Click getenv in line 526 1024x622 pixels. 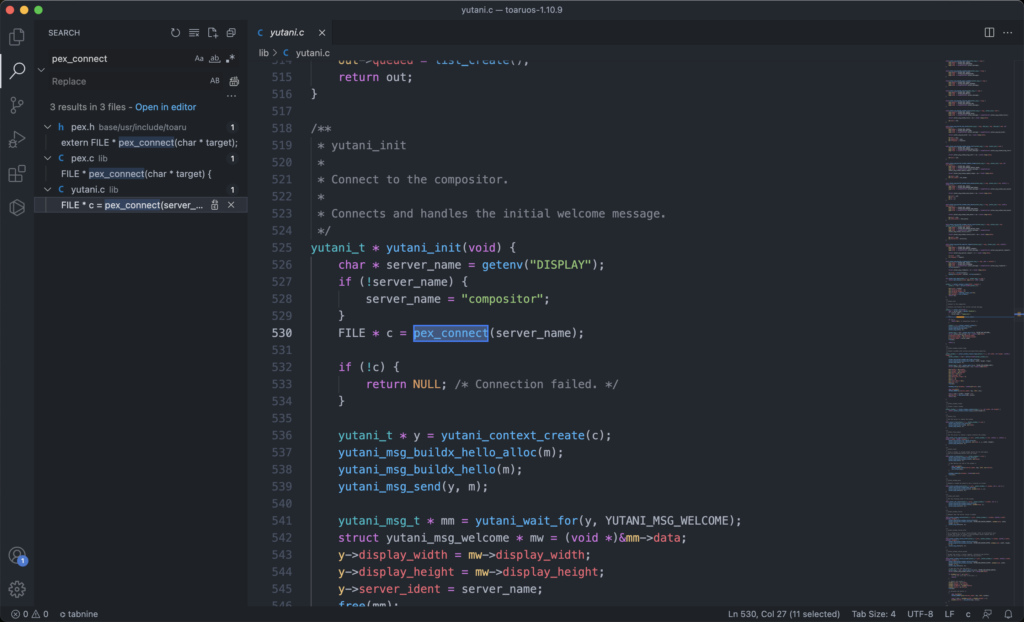pos(502,265)
